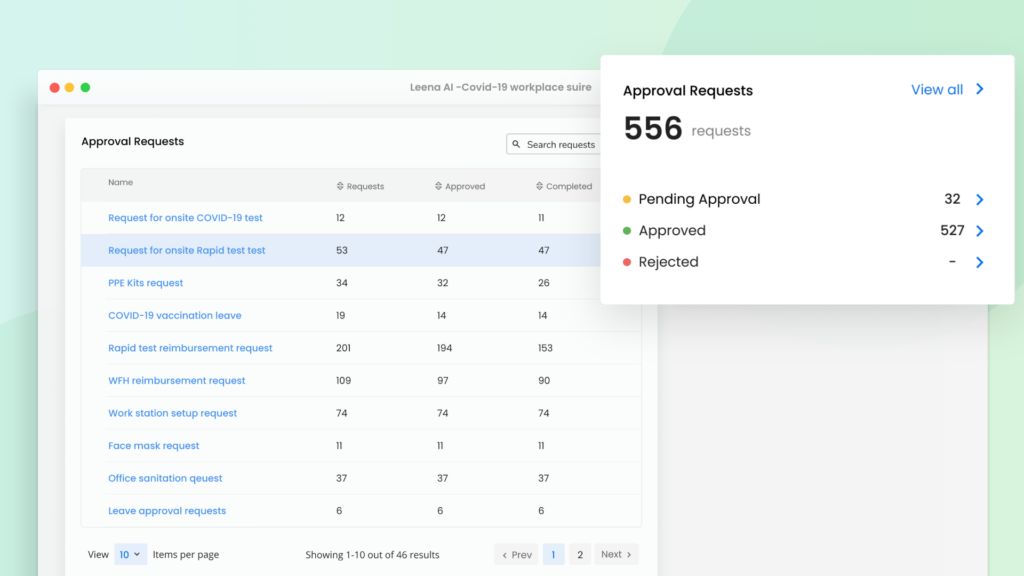Open the items per page dropdown showing 10
The height and width of the screenshot is (576, 1024).
[130, 554]
